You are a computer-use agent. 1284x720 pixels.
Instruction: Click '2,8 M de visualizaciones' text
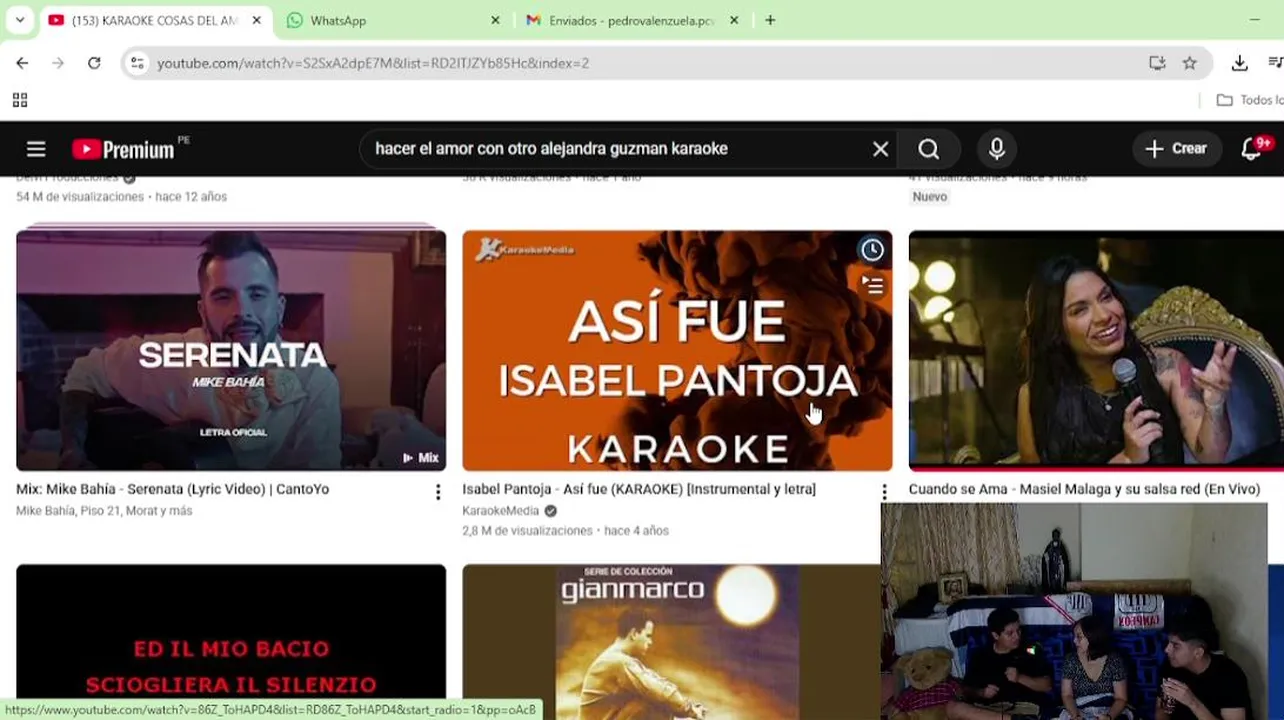[528, 531]
